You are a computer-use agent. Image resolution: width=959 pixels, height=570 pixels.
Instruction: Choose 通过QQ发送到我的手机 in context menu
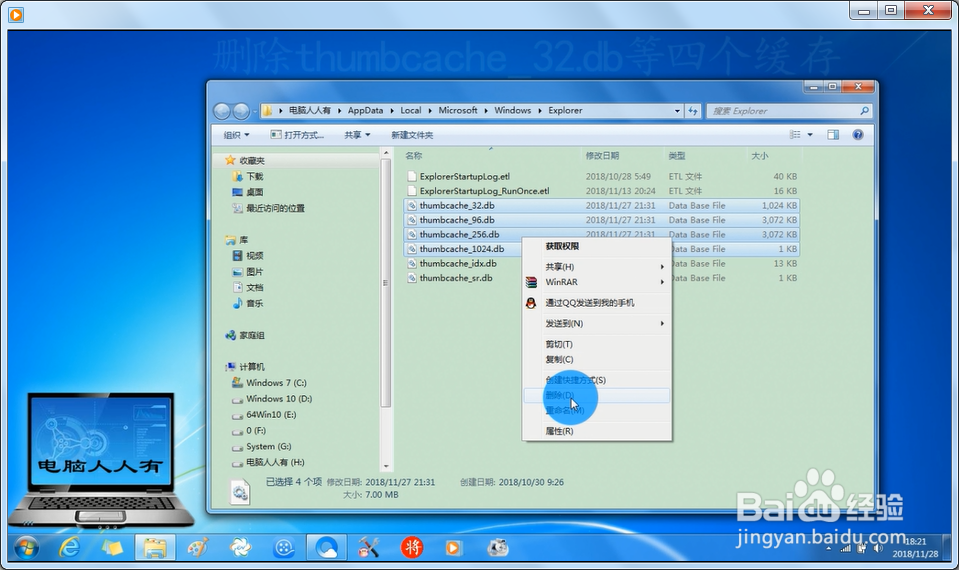pyautogui.click(x=596, y=303)
